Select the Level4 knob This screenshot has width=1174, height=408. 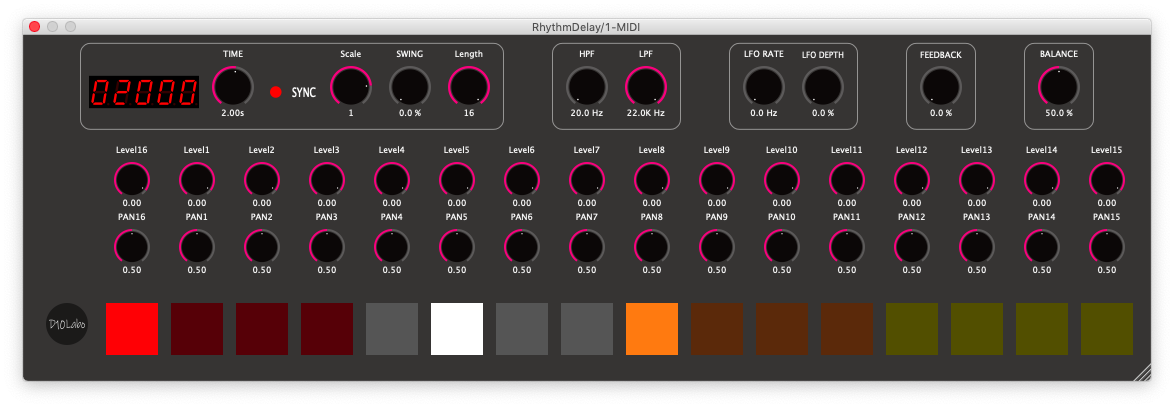pyautogui.click(x=392, y=180)
